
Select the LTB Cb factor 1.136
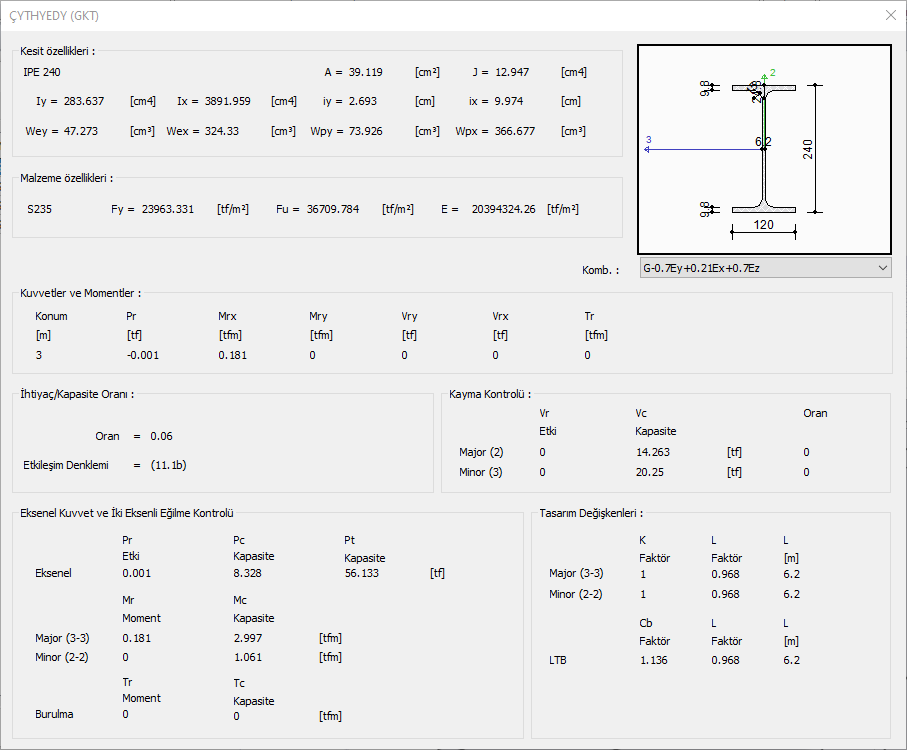pos(654,660)
